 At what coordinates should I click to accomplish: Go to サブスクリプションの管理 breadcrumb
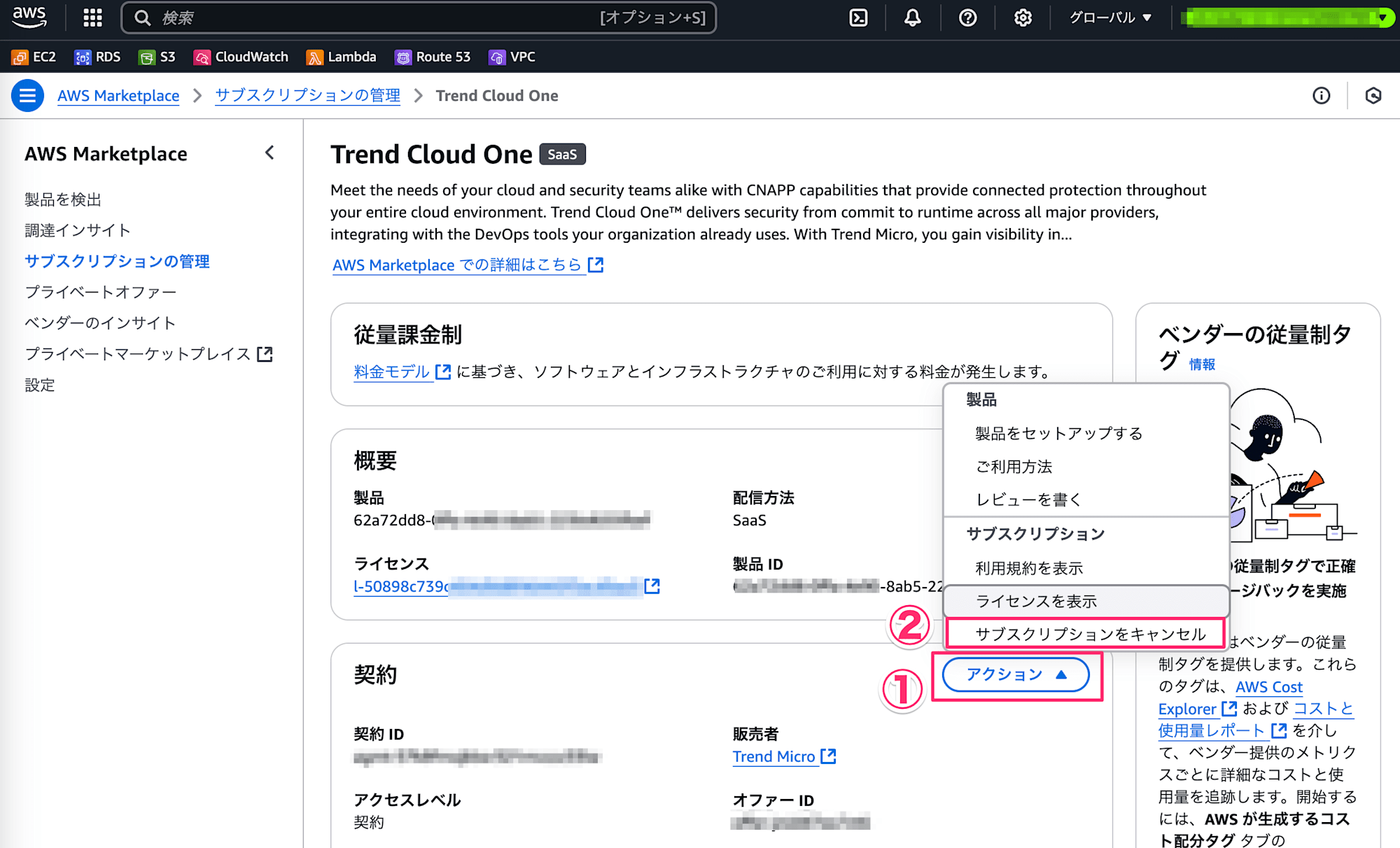307,96
